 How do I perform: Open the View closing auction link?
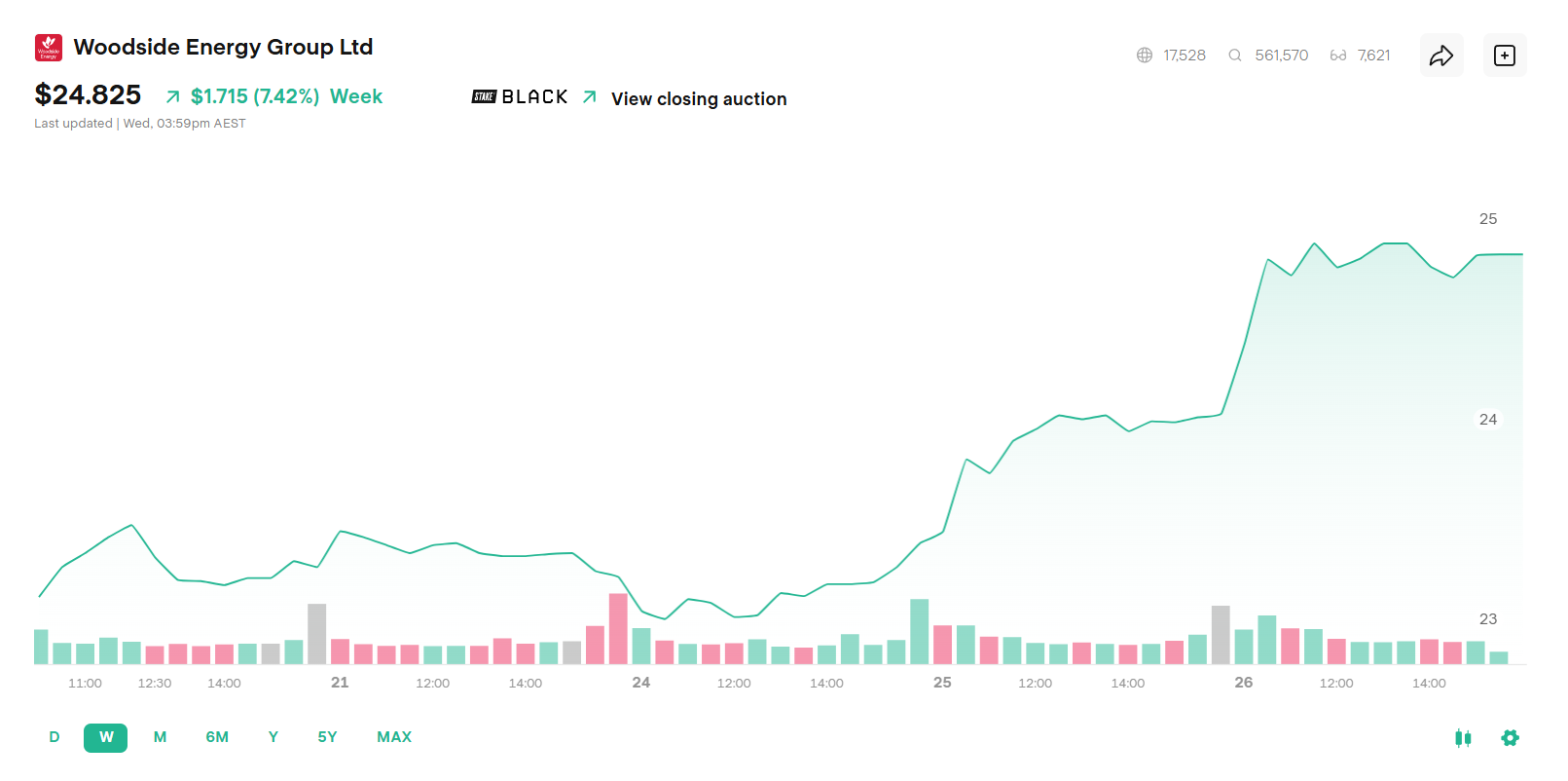pyautogui.click(x=699, y=99)
